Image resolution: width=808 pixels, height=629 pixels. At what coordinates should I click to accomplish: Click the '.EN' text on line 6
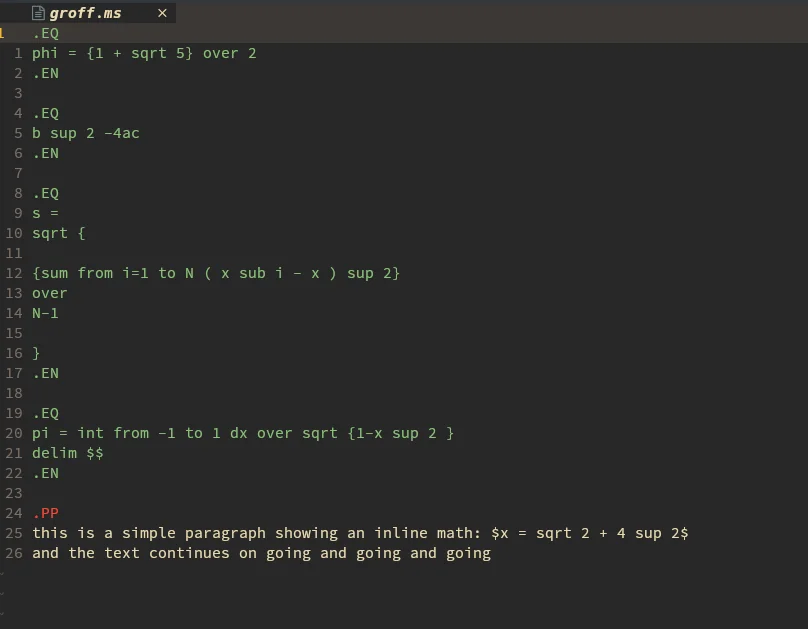(x=45, y=154)
